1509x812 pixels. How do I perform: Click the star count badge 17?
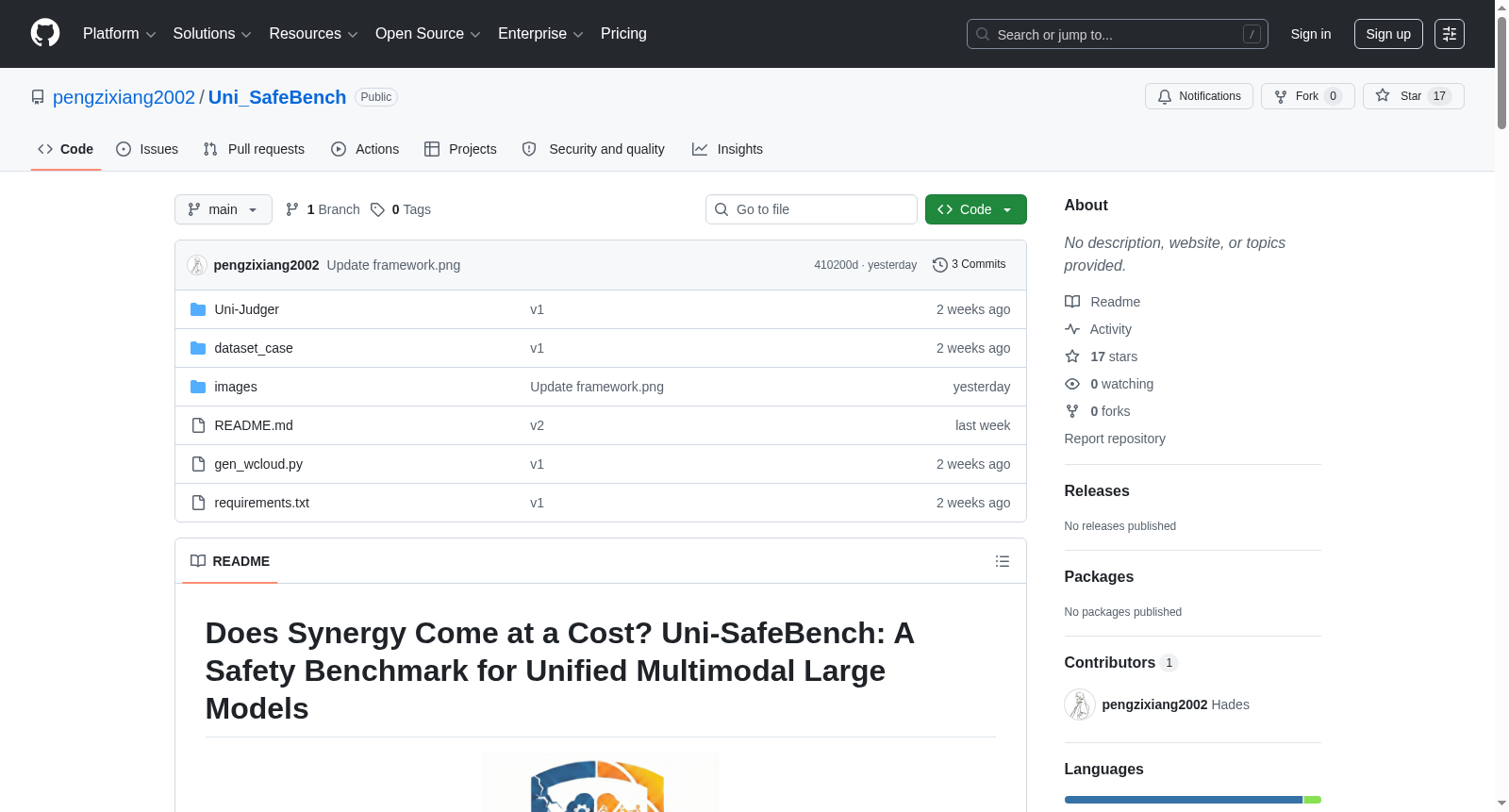[1439, 96]
